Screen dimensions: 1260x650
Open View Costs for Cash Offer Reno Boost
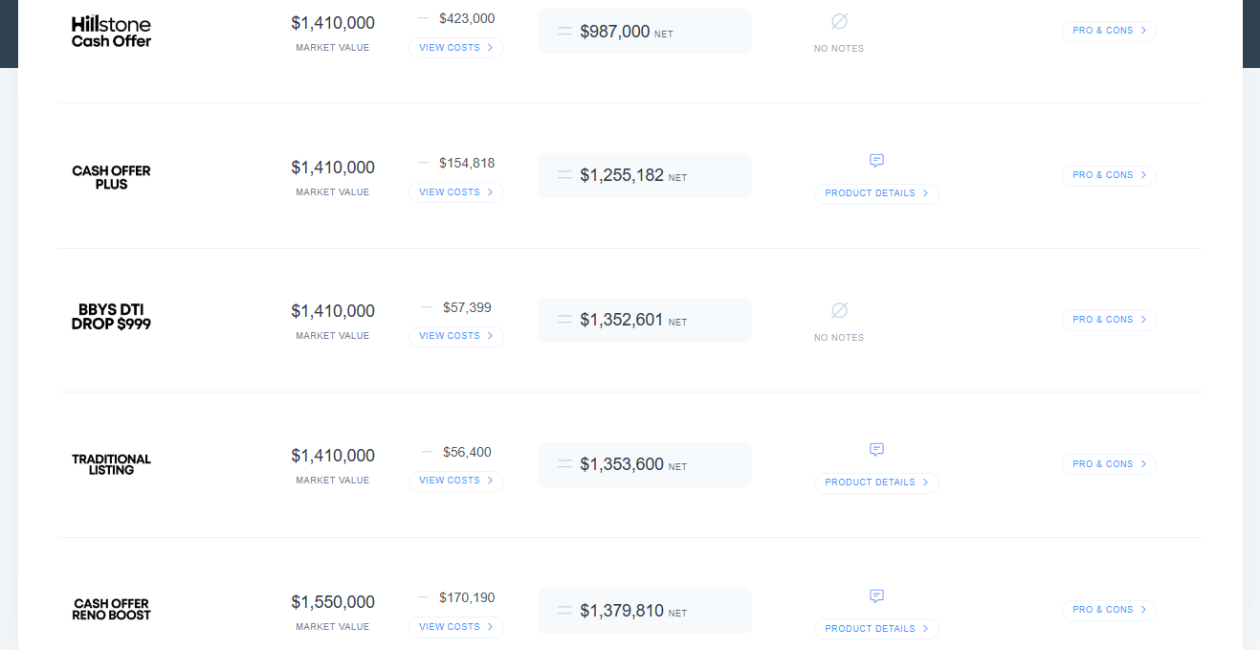pyautogui.click(x=456, y=627)
